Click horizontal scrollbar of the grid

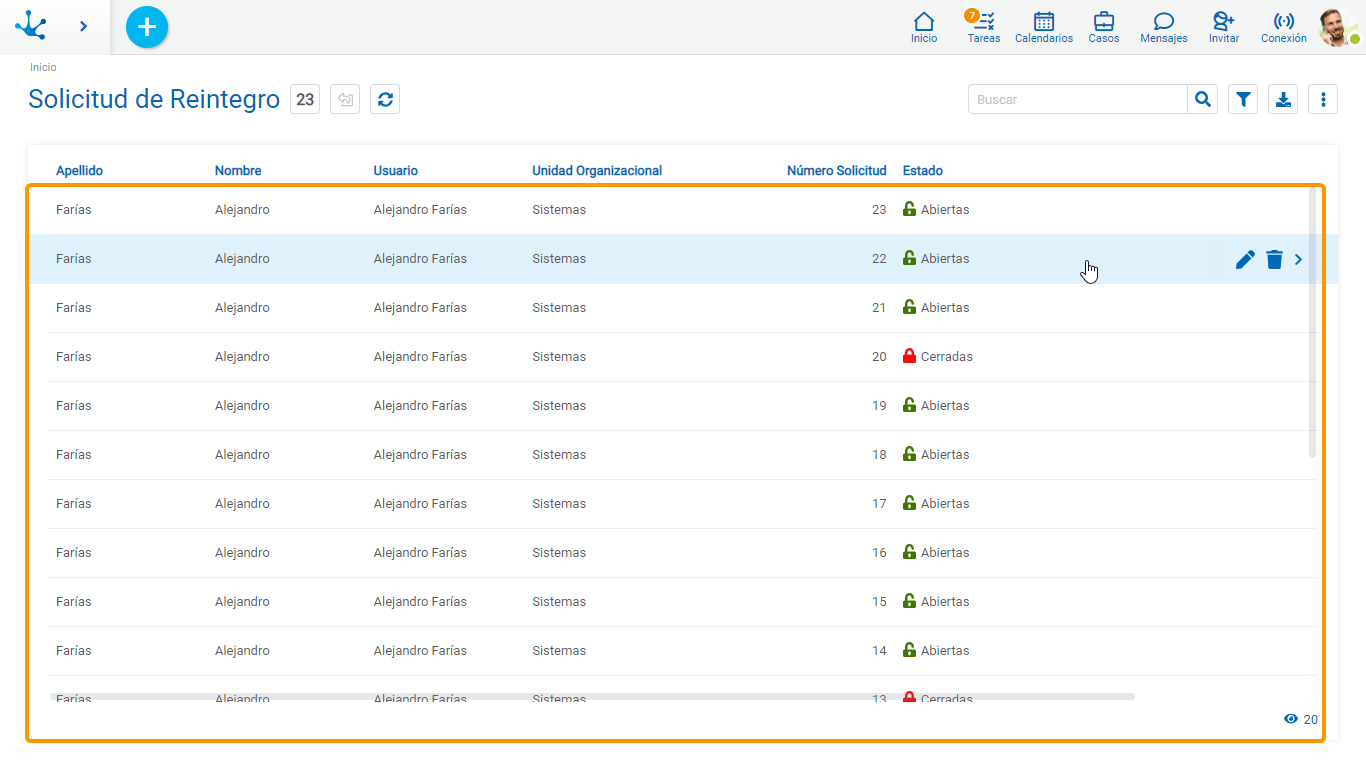592,696
